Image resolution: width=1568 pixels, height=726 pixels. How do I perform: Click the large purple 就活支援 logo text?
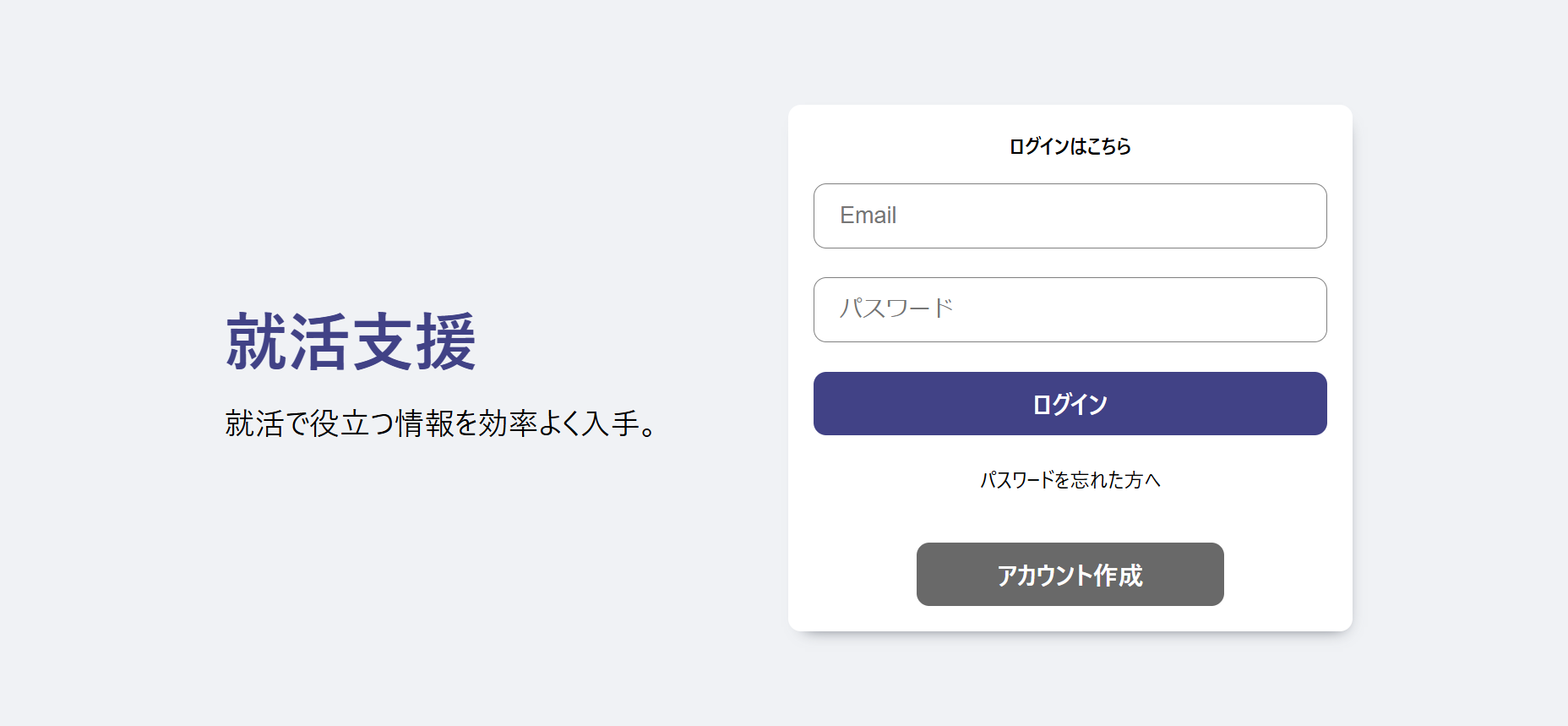coord(351,342)
